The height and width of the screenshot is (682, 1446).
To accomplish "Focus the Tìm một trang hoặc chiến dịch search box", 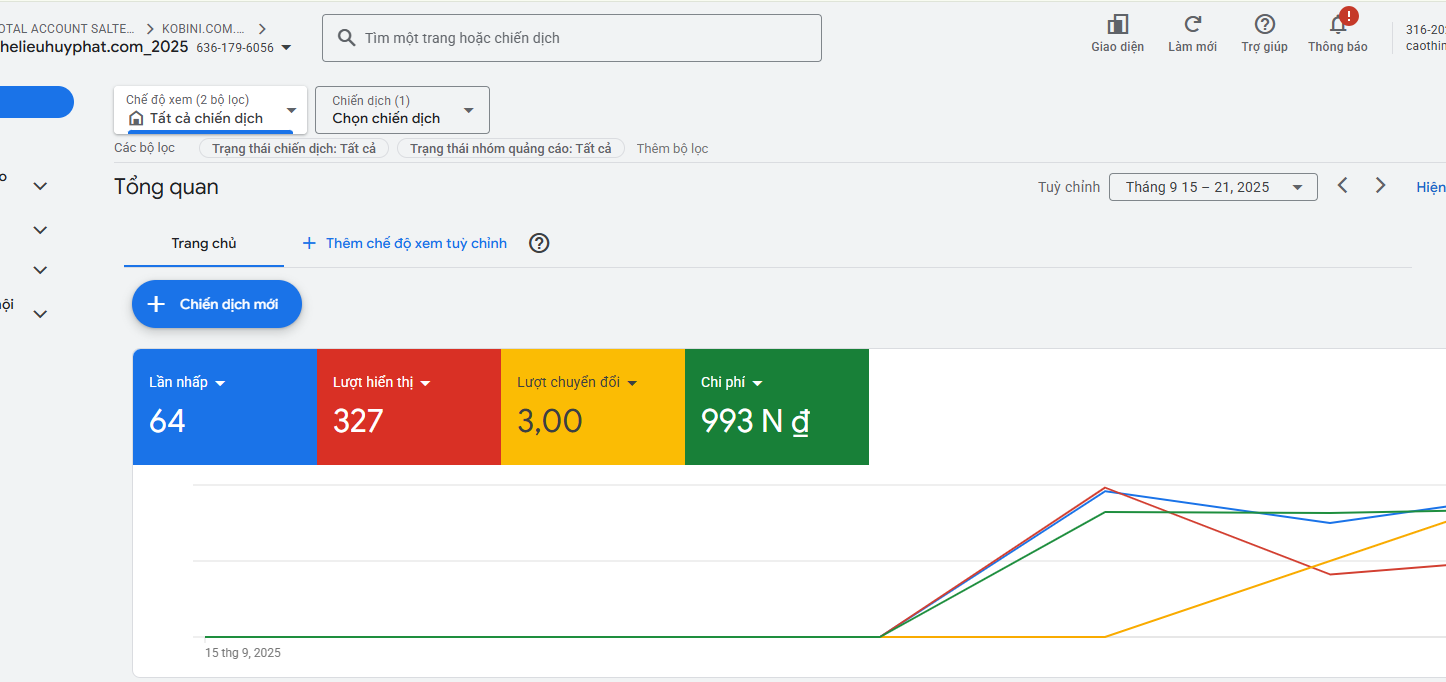I will coord(572,38).
